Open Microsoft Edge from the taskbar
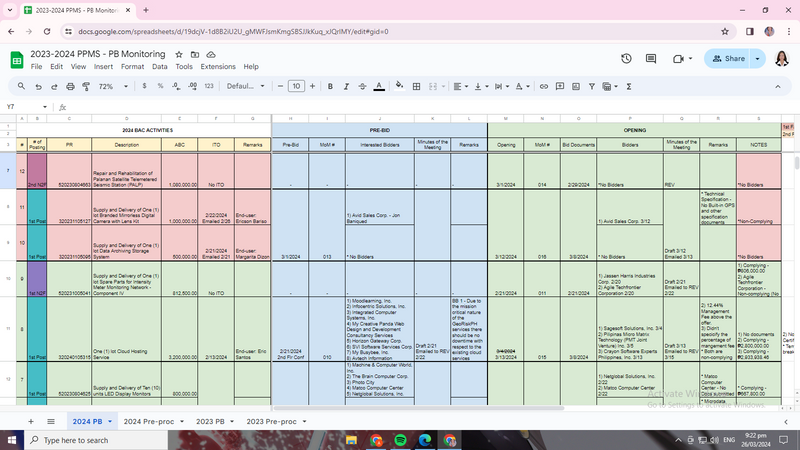This screenshot has width=800, height=450. (x=425, y=440)
